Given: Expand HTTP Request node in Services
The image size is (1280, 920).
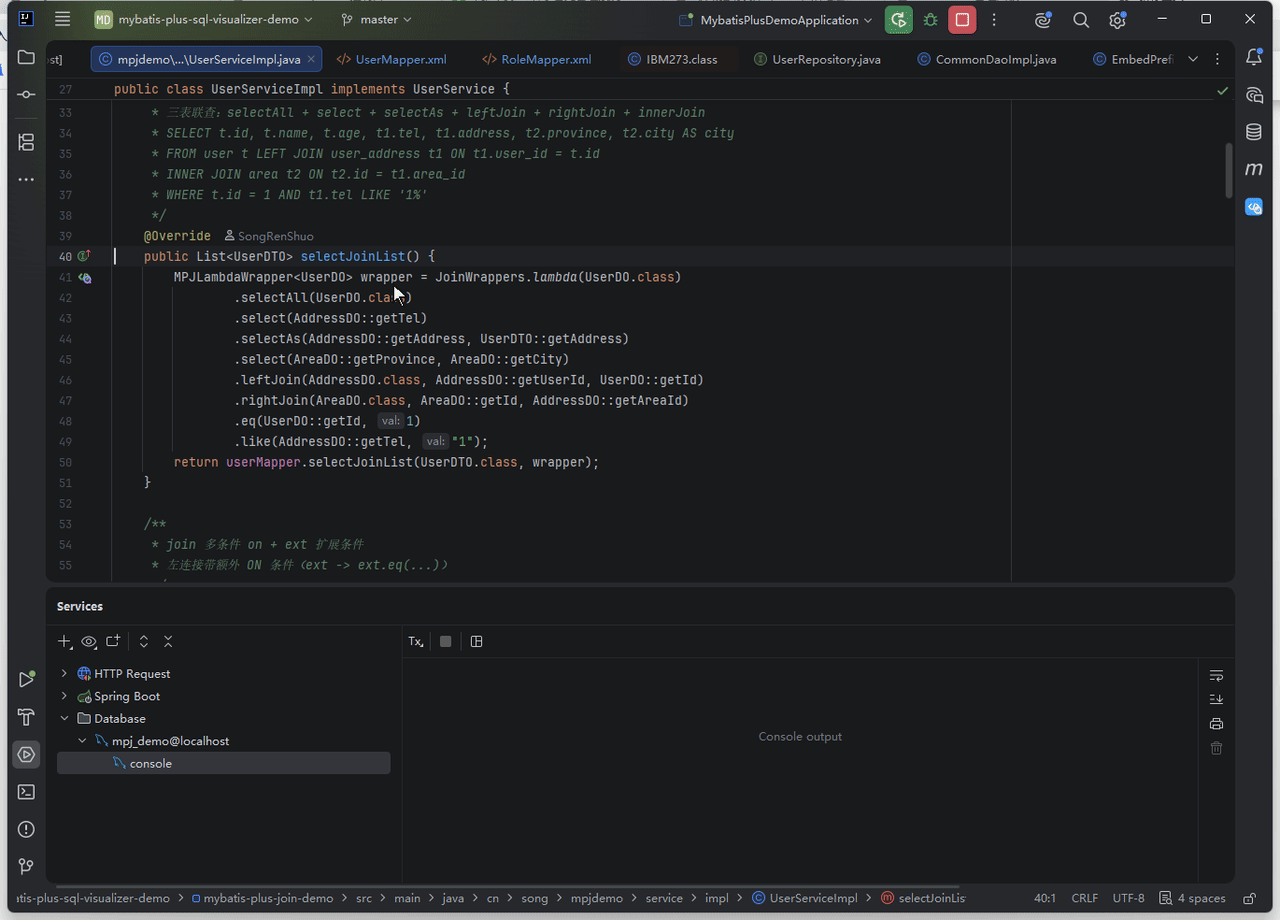Looking at the screenshot, I should [65, 673].
